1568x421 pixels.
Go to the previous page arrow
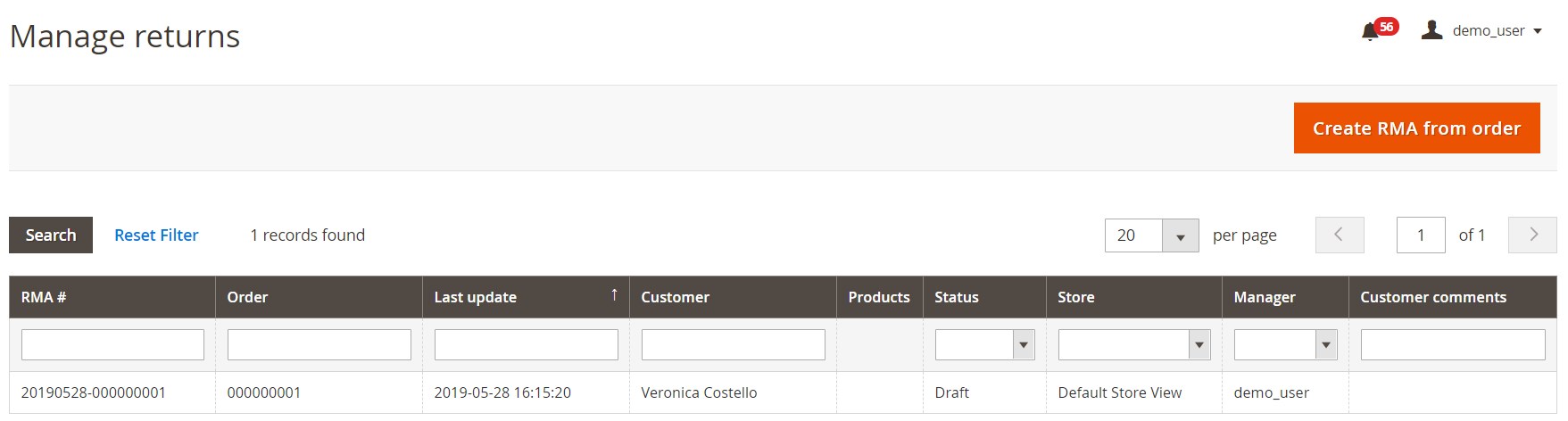tap(1339, 235)
